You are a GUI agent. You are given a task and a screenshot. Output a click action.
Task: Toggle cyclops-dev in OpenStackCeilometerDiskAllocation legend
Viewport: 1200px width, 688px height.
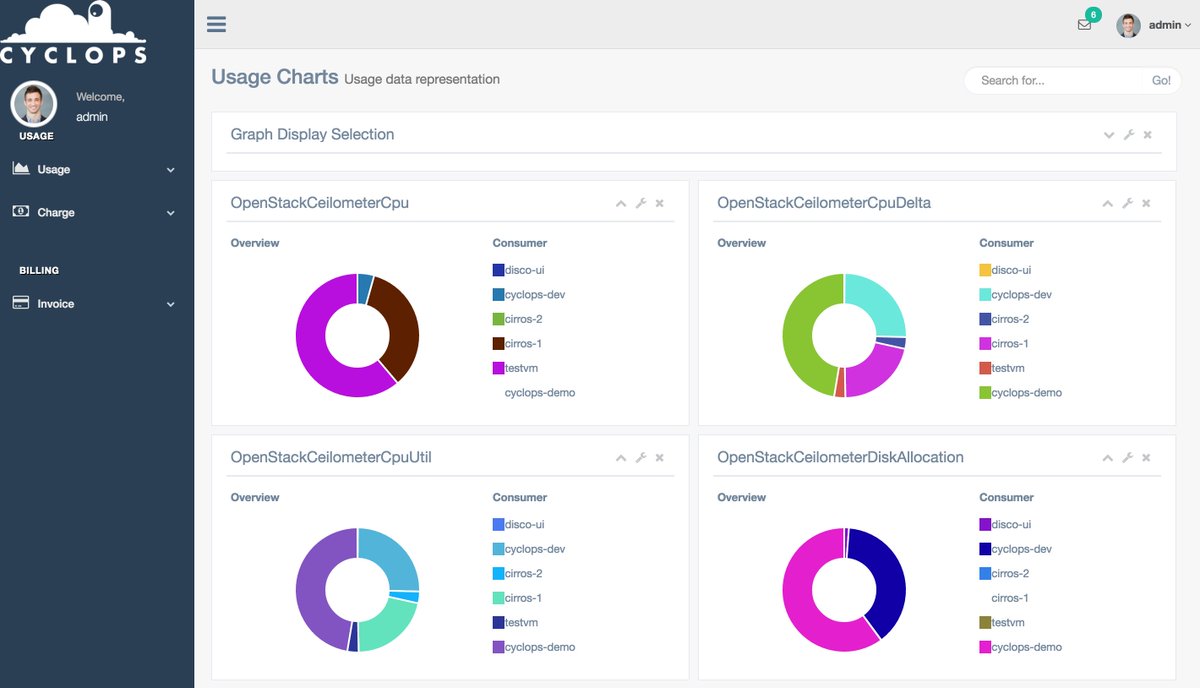(x=1016, y=549)
